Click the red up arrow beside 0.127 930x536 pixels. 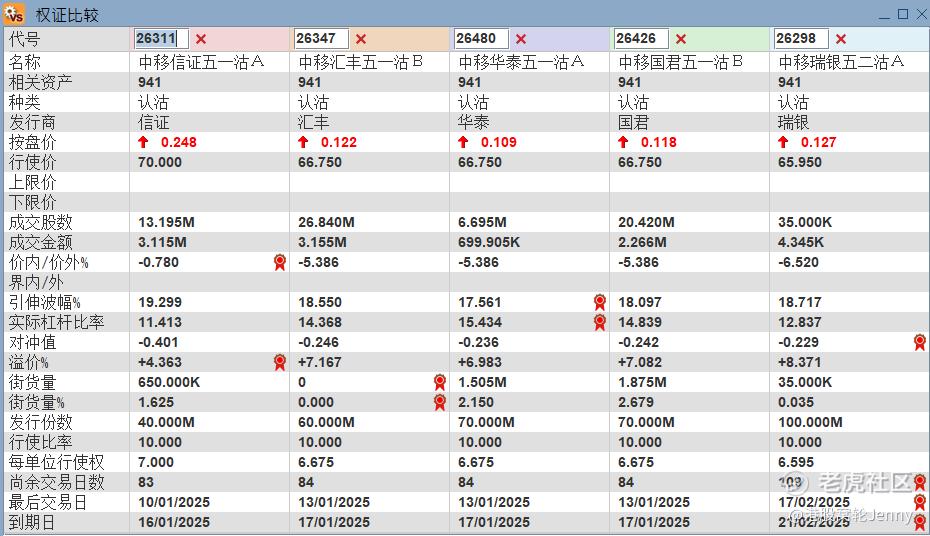click(783, 142)
